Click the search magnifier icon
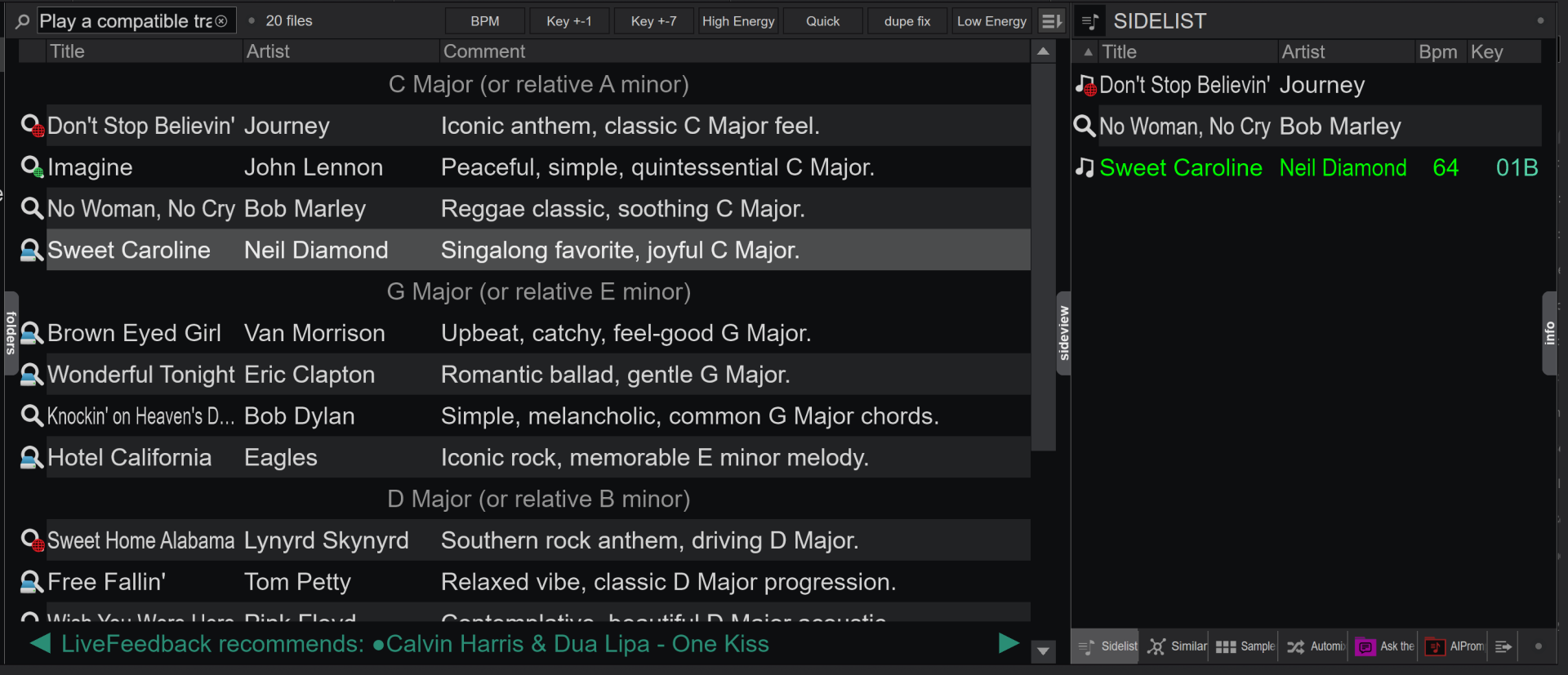This screenshot has height=675, width=1568. [x=22, y=21]
